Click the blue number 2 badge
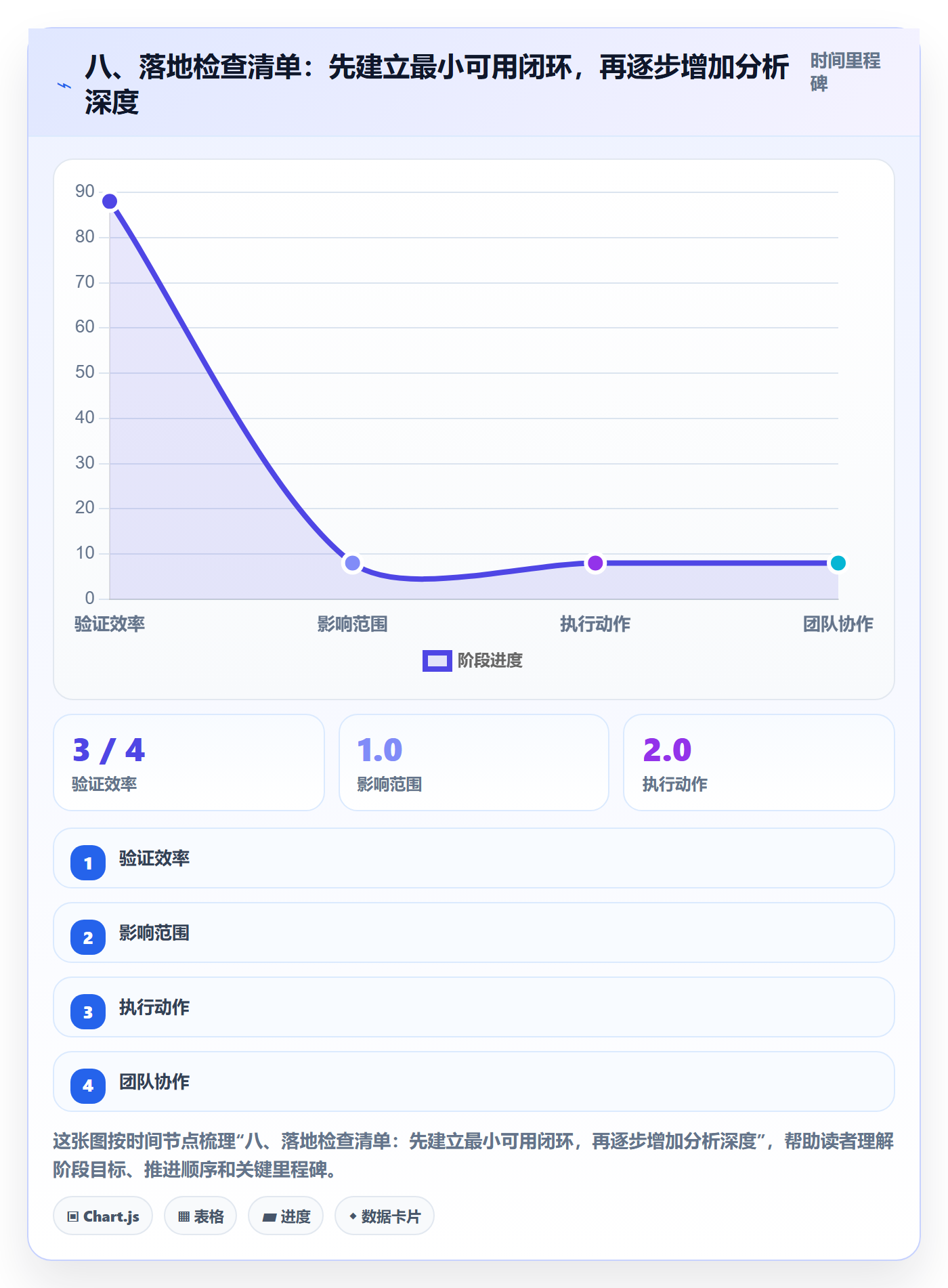Screen dimensions: 948x1288 (88, 937)
